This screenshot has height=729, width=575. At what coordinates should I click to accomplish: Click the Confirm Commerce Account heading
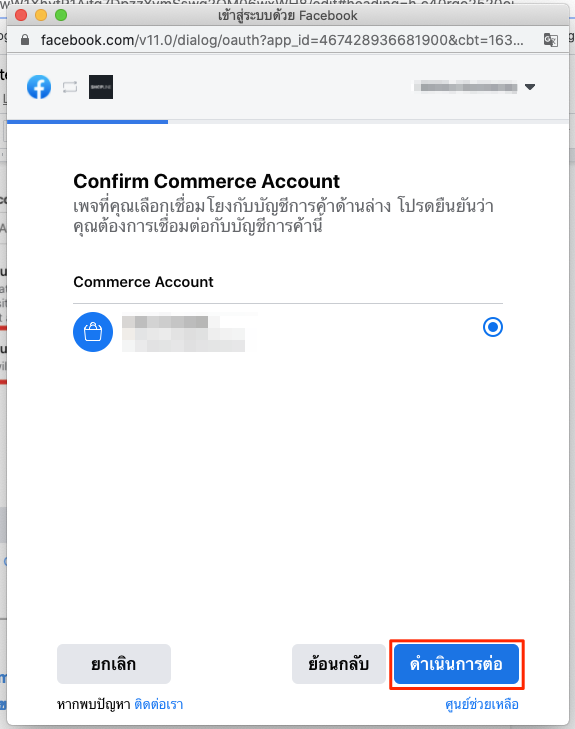(206, 181)
